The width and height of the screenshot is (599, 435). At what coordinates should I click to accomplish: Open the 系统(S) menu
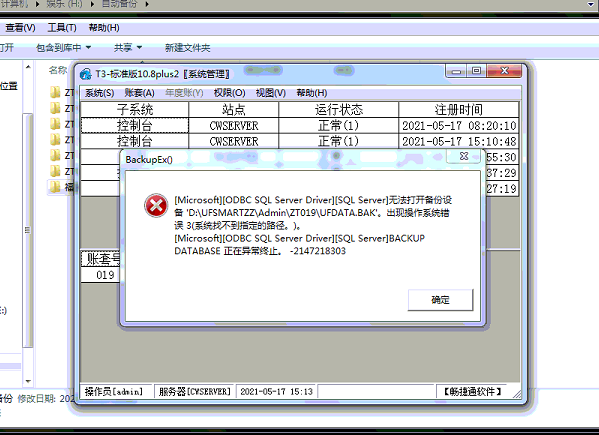click(x=99, y=93)
